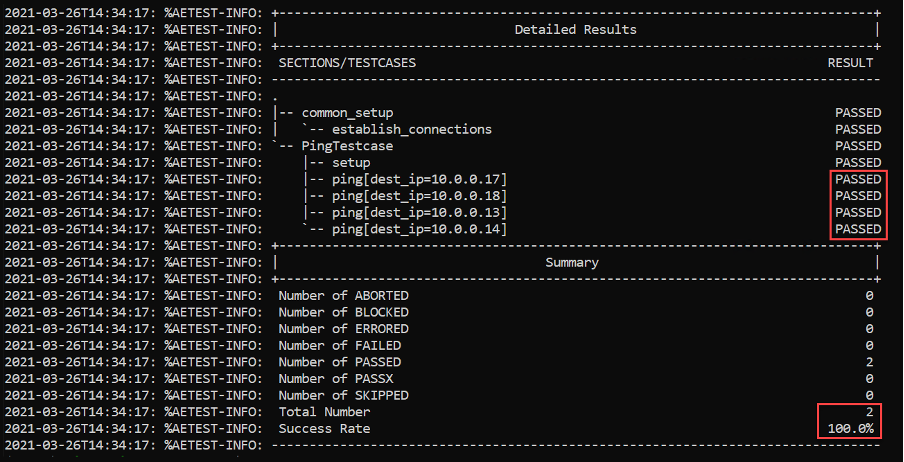Select the setup line under PingTestcase
The image size is (904, 462).
point(351,163)
